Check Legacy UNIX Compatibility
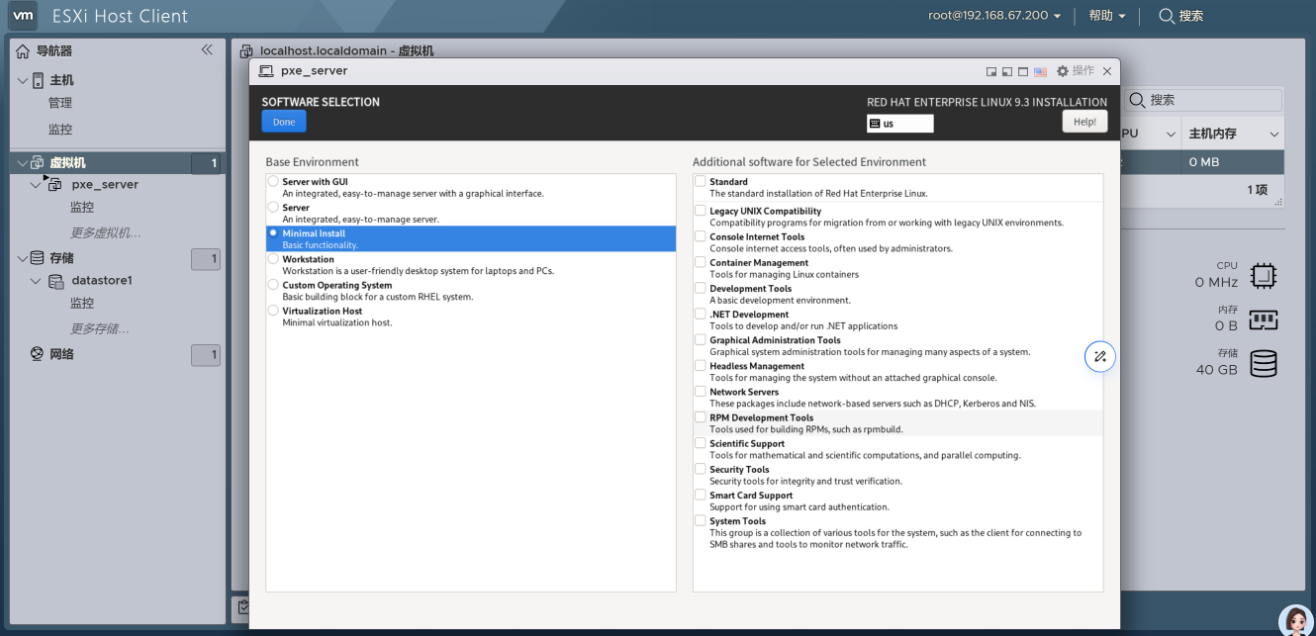The image size is (1316, 636). pyautogui.click(x=700, y=211)
